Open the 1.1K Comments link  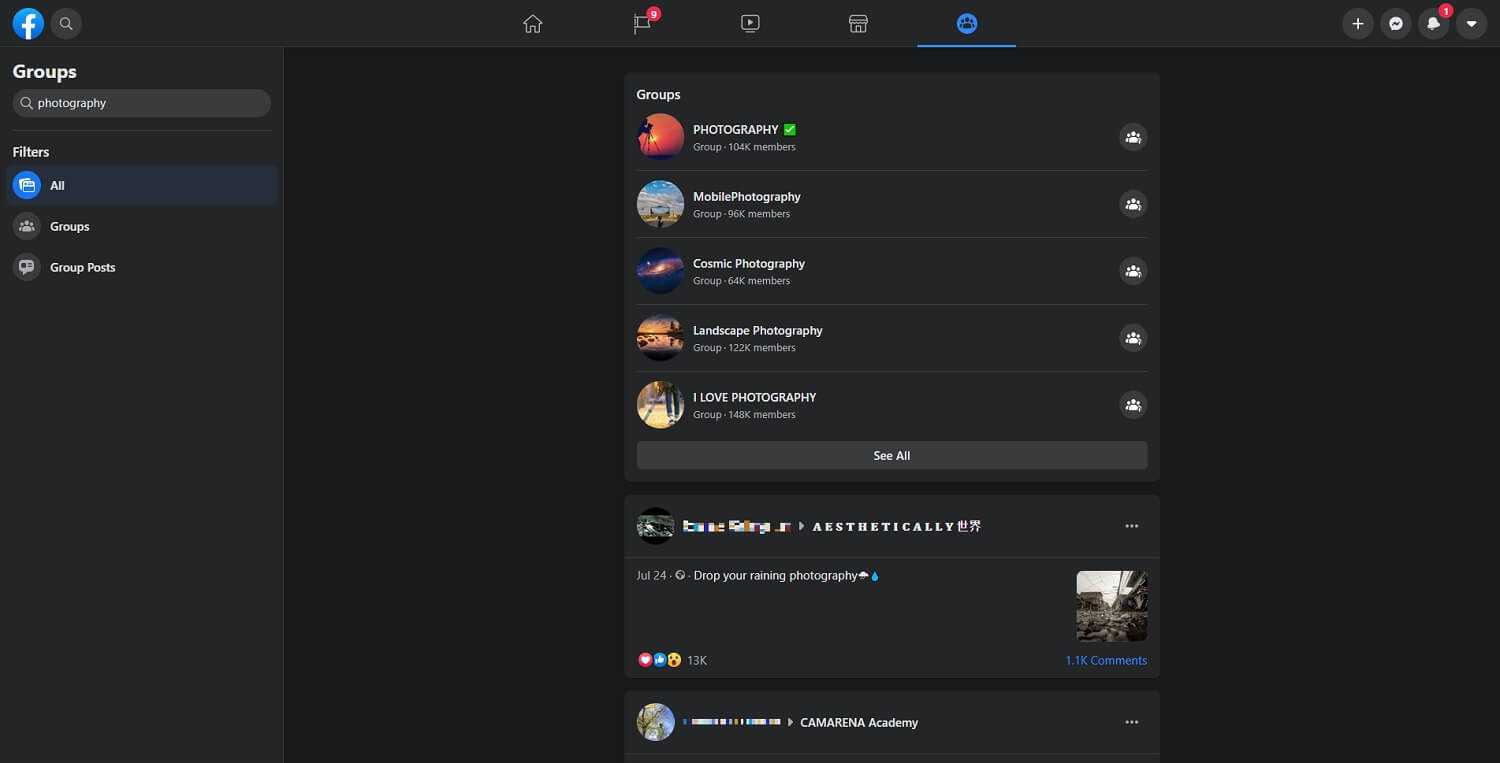coord(1106,661)
